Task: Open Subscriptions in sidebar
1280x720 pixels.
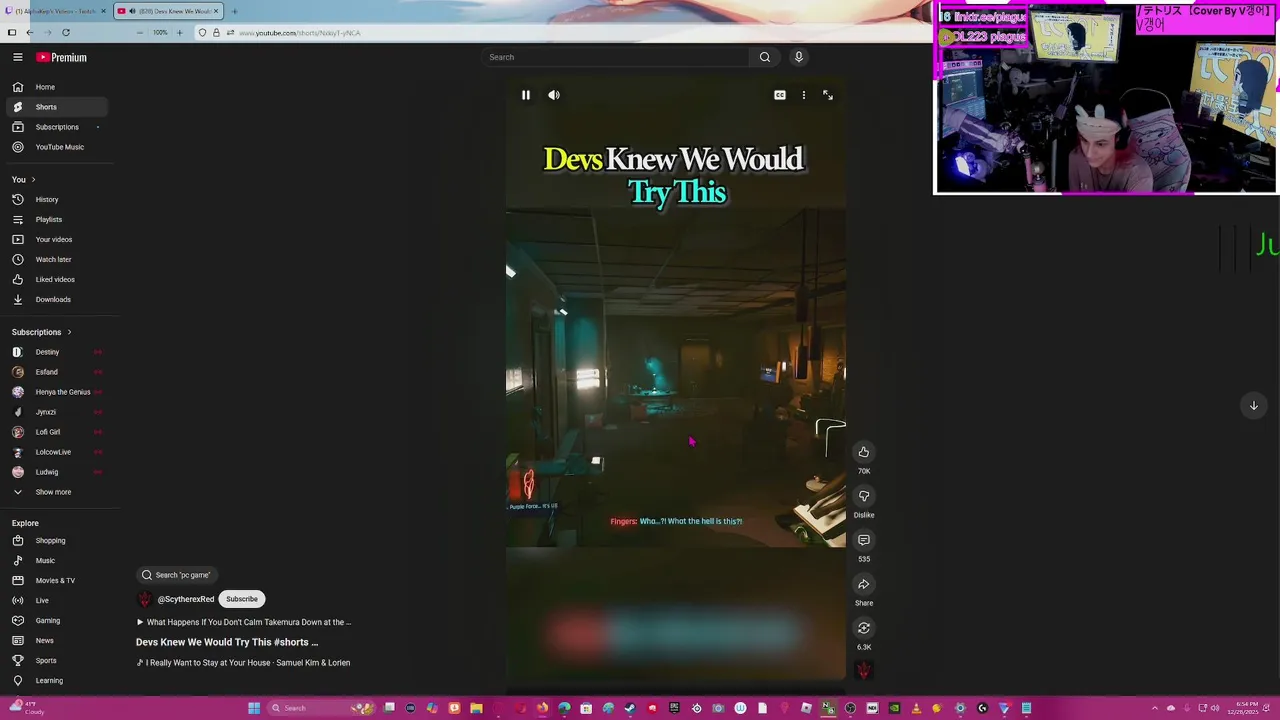Action: 59,127
